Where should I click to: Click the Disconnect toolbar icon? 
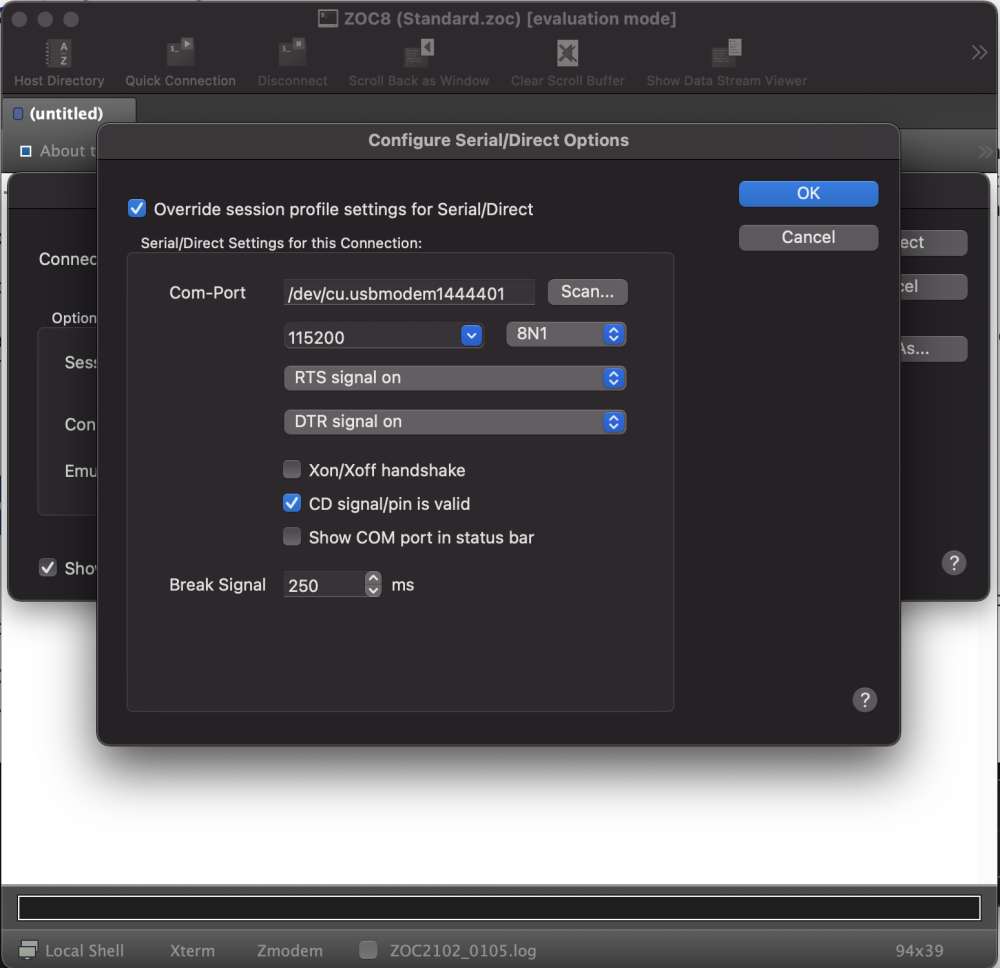(292, 53)
